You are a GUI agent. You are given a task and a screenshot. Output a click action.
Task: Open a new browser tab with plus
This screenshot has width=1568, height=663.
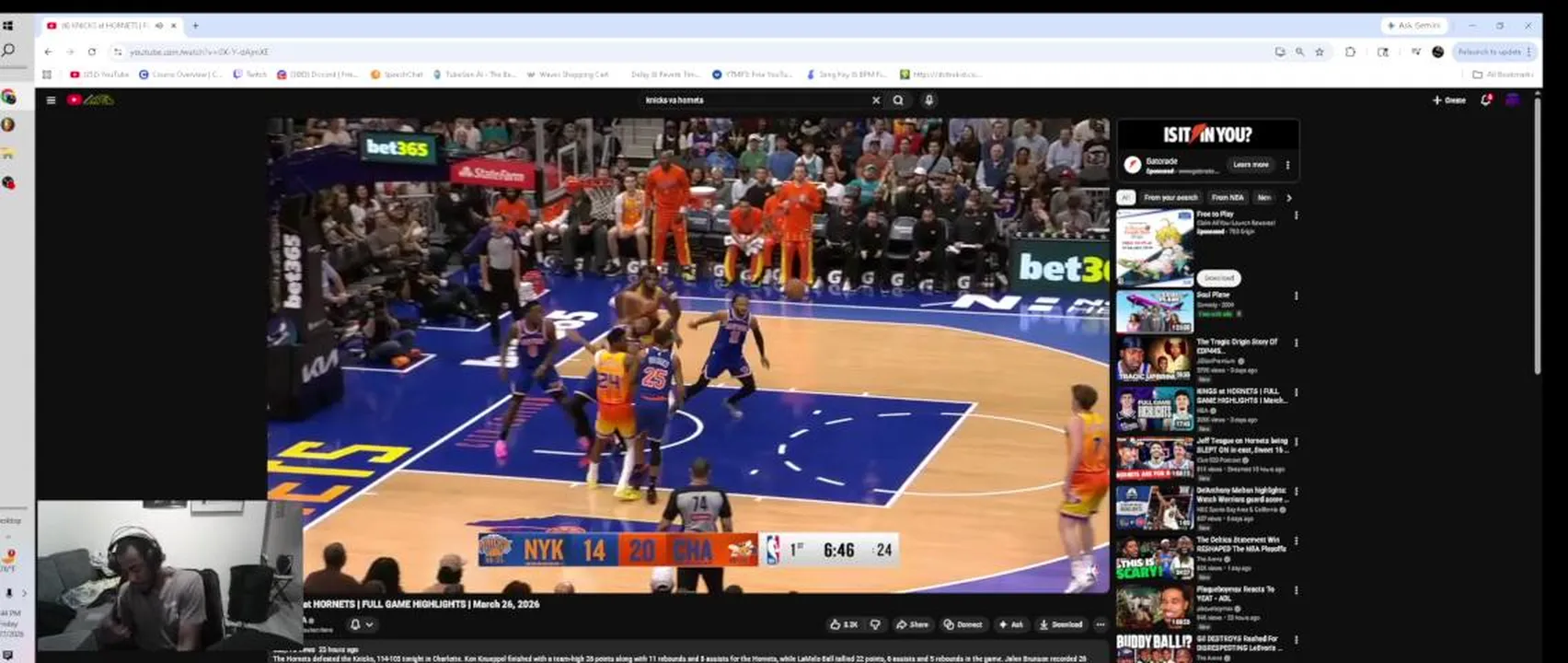click(195, 26)
